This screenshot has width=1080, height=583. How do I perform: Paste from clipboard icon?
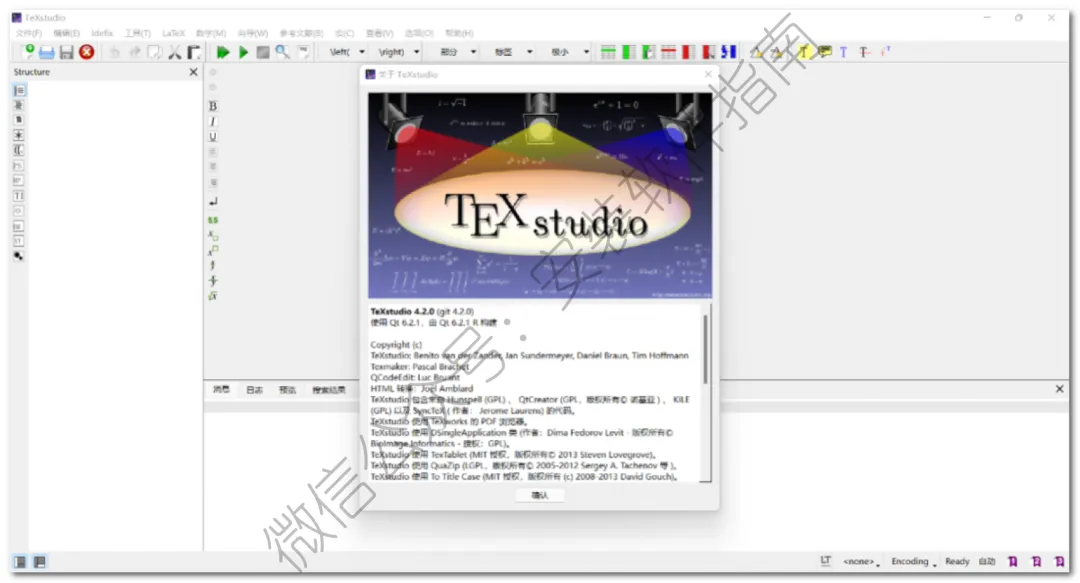pyautogui.click(x=194, y=52)
